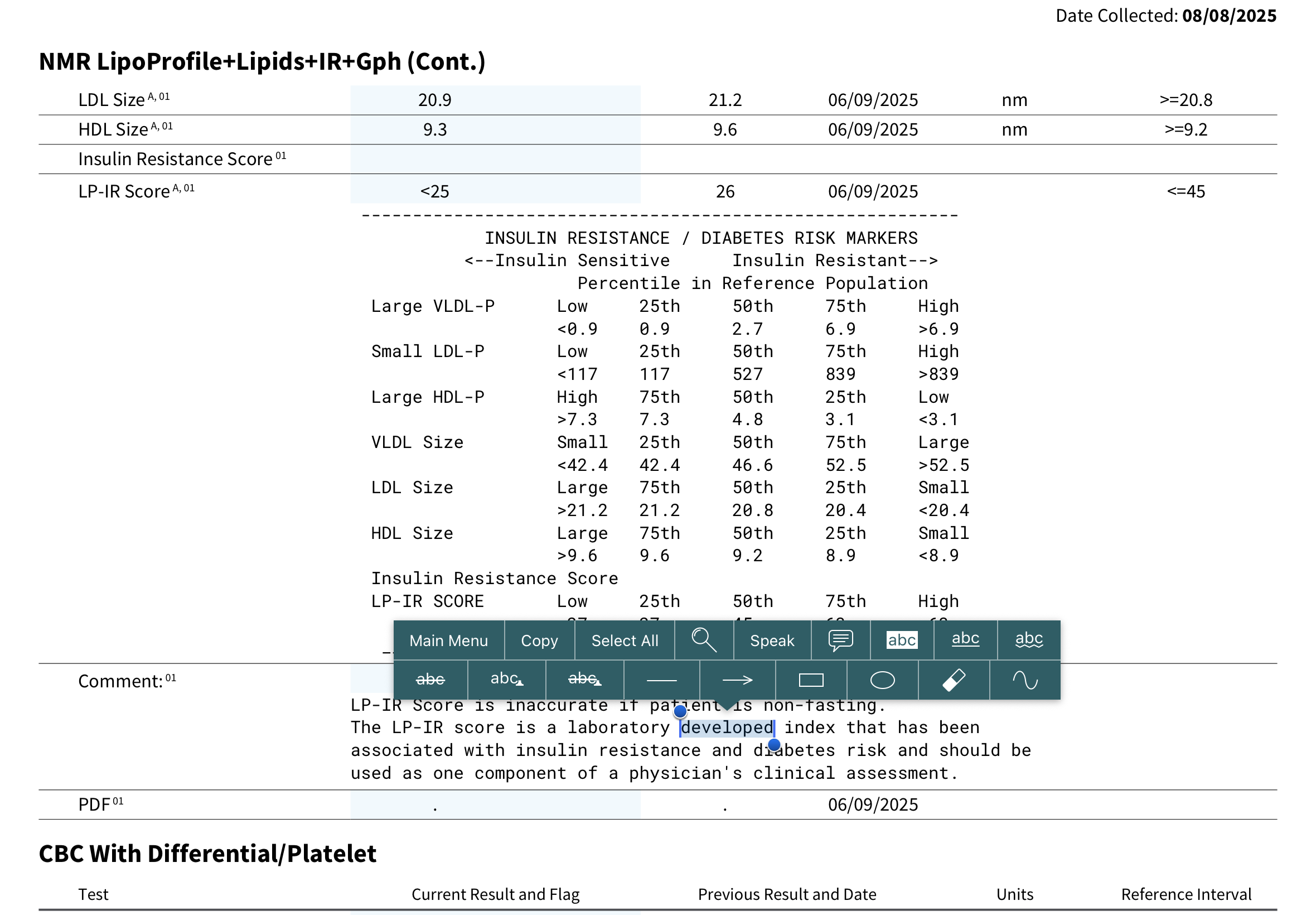Select the arrow drawing tool
This screenshot has height=915, width=1316.
737,680
